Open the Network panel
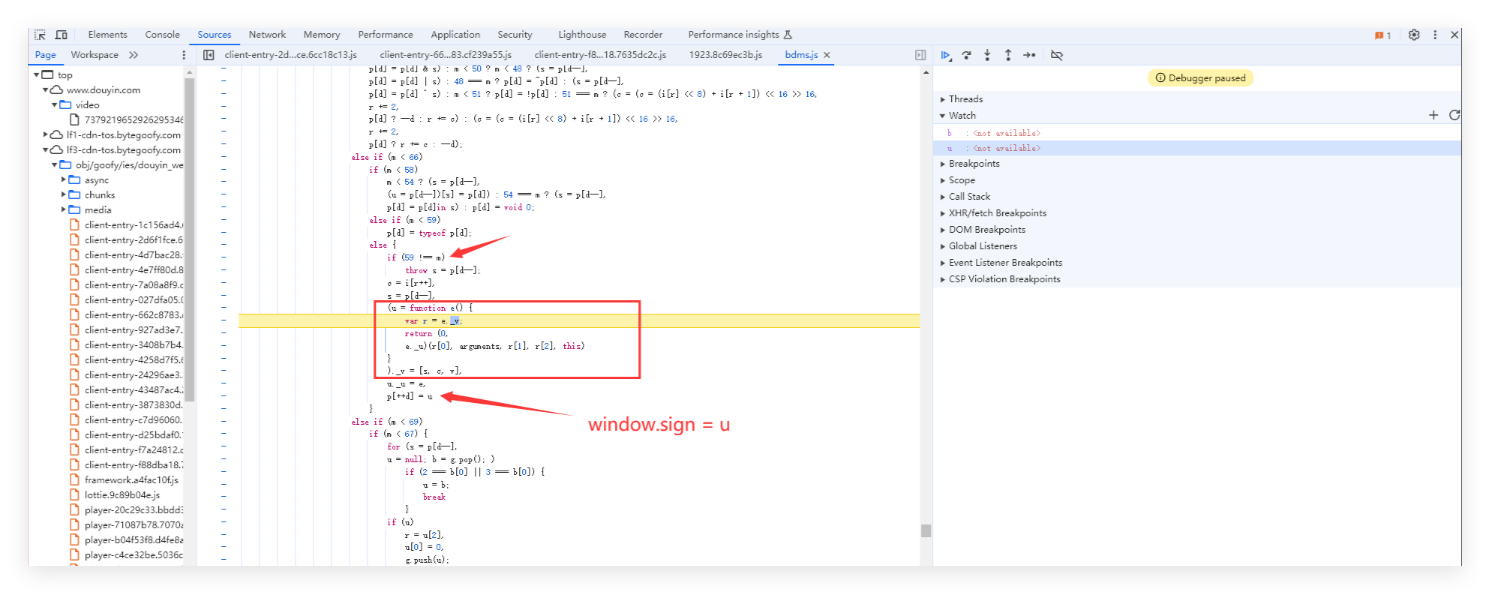1490x594 pixels. click(x=267, y=35)
